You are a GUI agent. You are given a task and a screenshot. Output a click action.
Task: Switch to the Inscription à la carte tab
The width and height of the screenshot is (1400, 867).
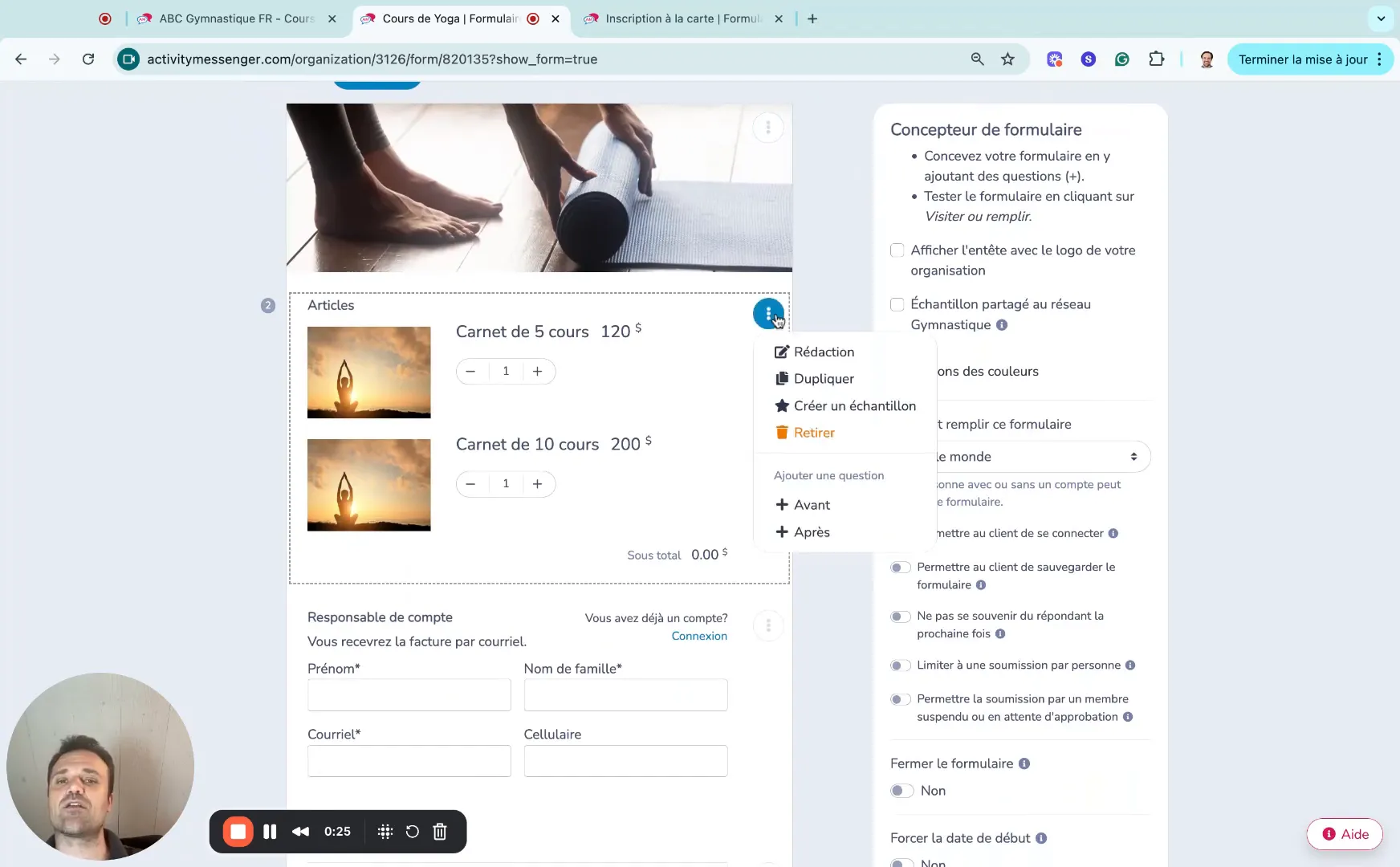pos(678,18)
